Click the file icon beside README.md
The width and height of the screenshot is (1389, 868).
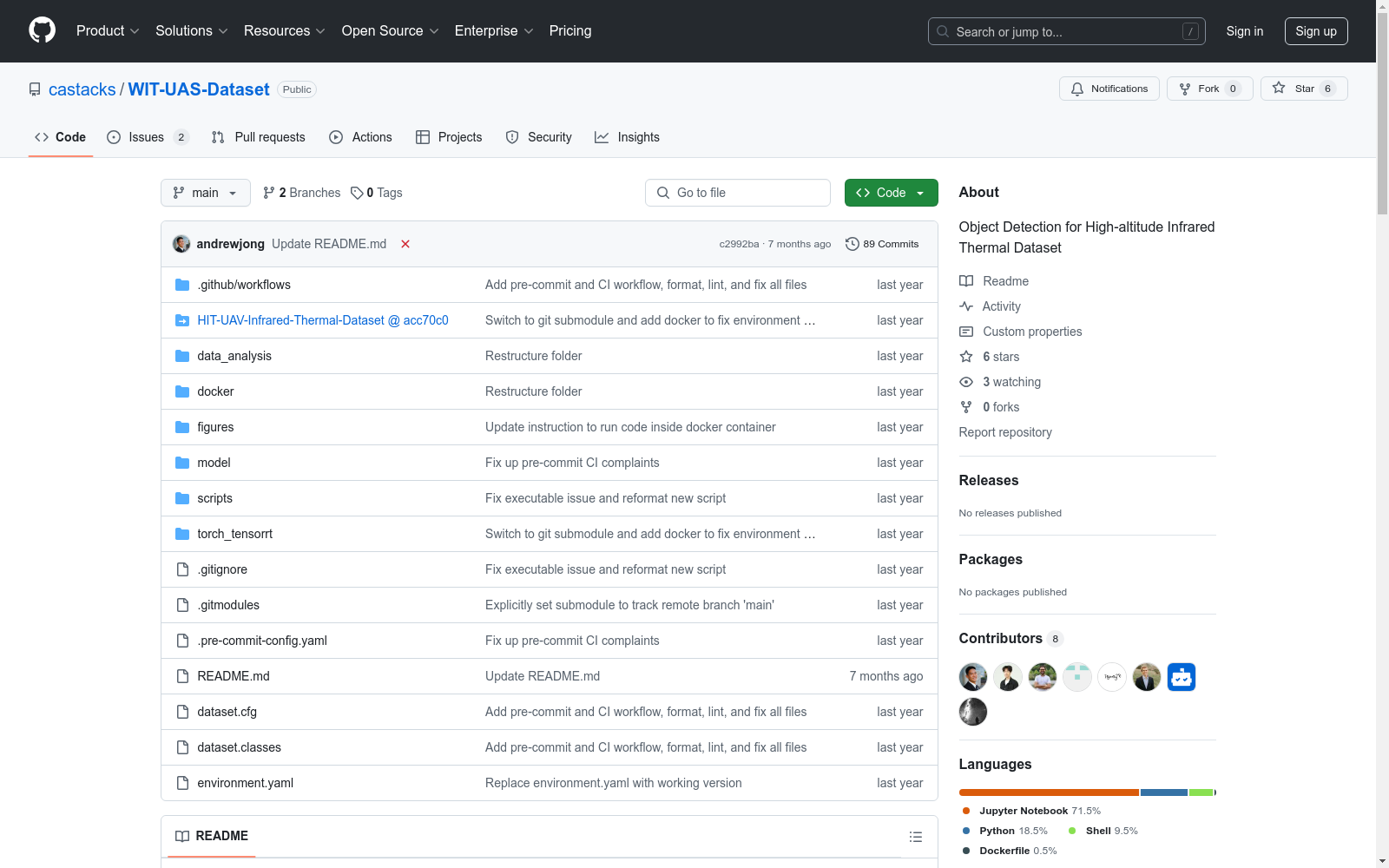click(x=182, y=676)
